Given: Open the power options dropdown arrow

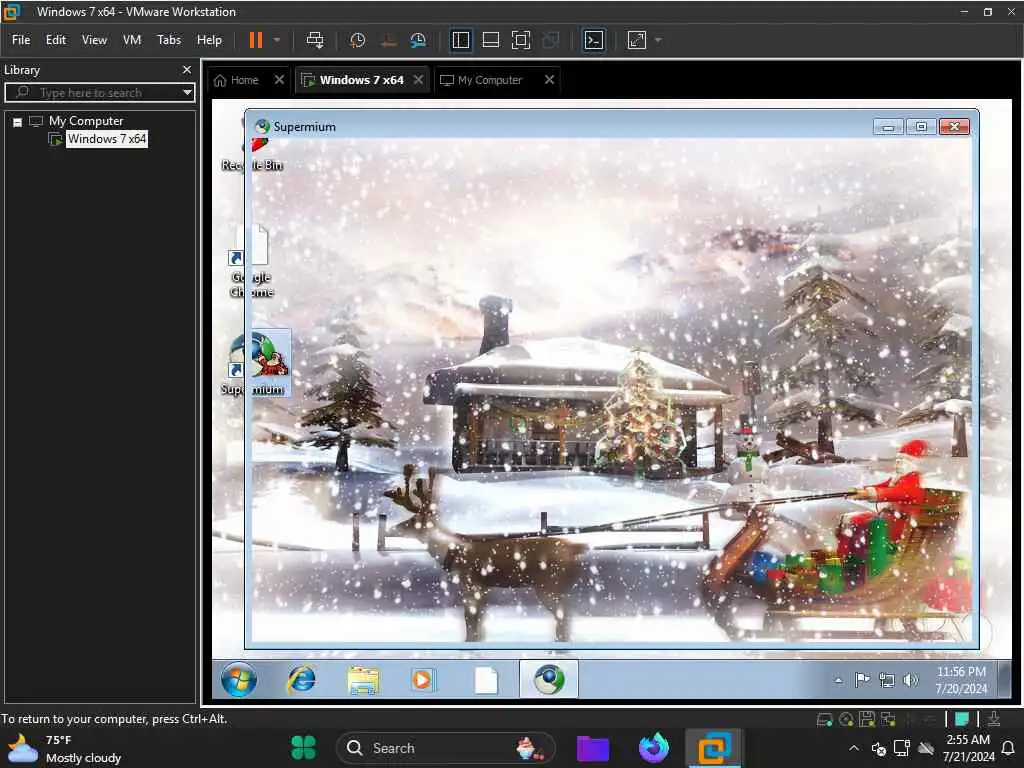Looking at the screenshot, I should [x=277, y=40].
